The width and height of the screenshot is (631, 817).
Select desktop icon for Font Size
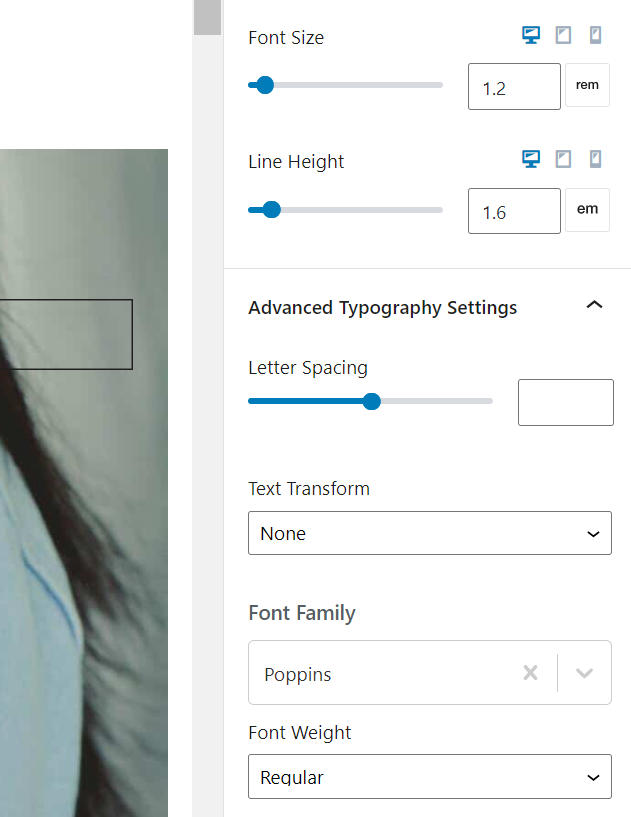pyautogui.click(x=531, y=35)
